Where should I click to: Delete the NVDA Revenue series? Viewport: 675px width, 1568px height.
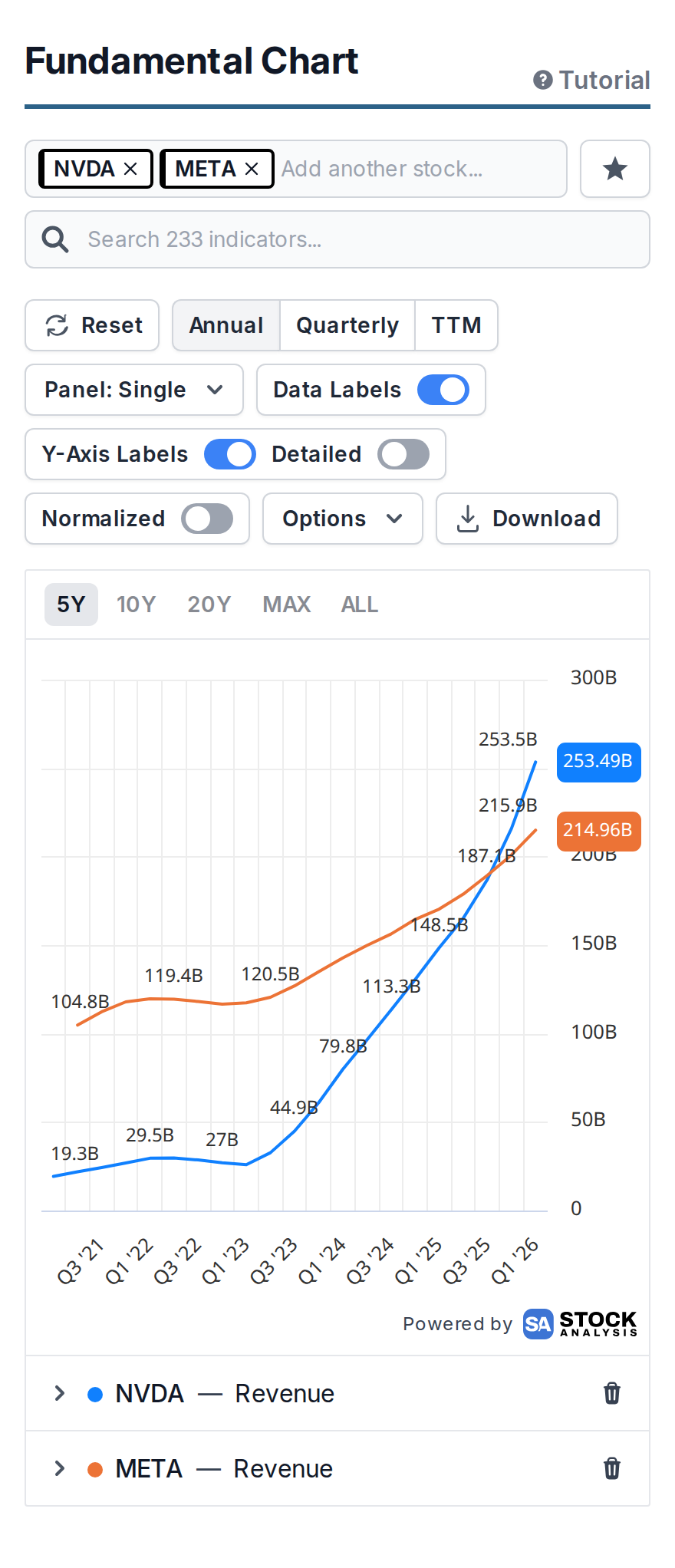click(612, 1393)
